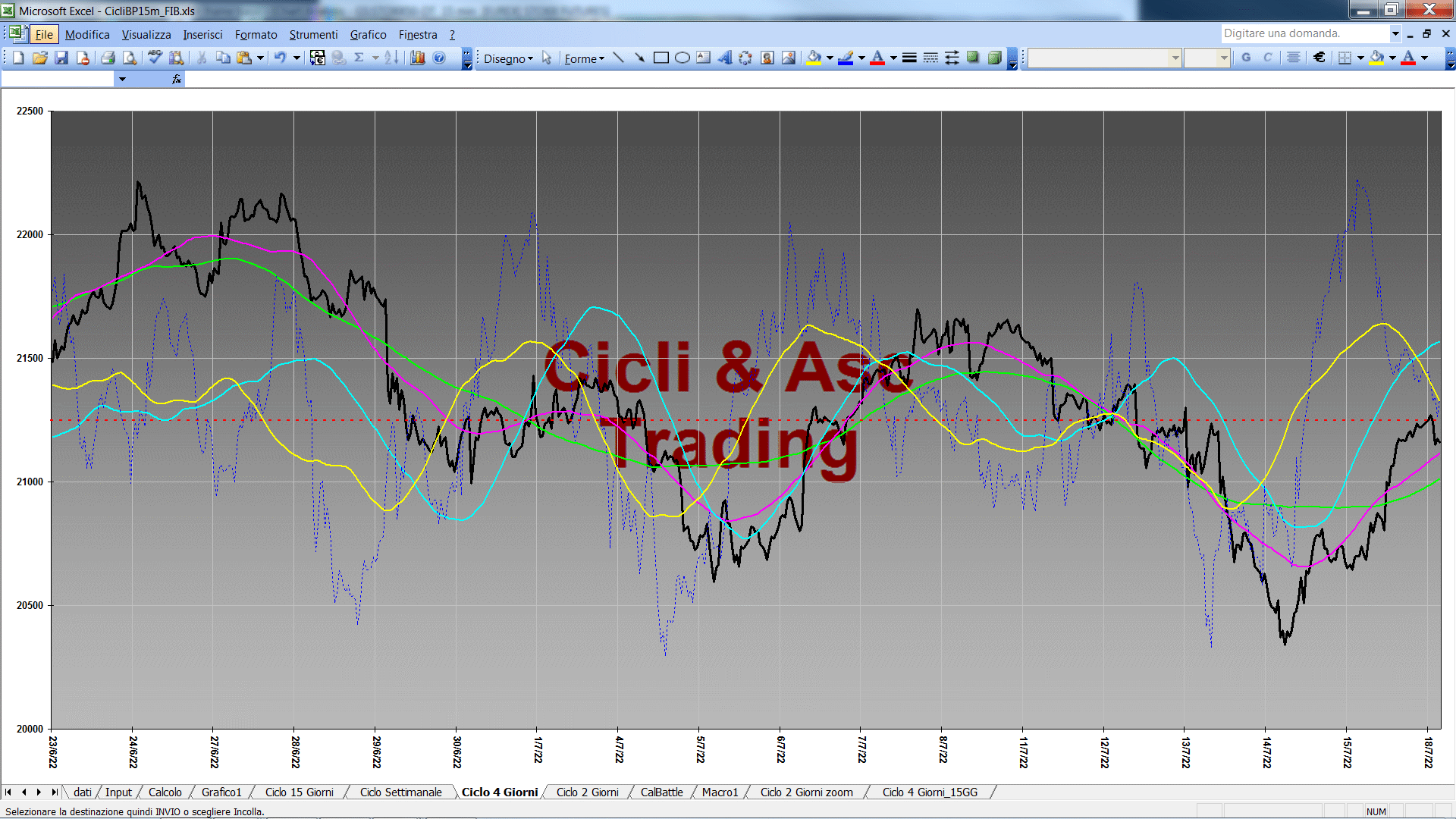Image resolution: width=1456 pixels, height=819 pixels.
Task: Open the Line Style options
Action: [909, 58]
